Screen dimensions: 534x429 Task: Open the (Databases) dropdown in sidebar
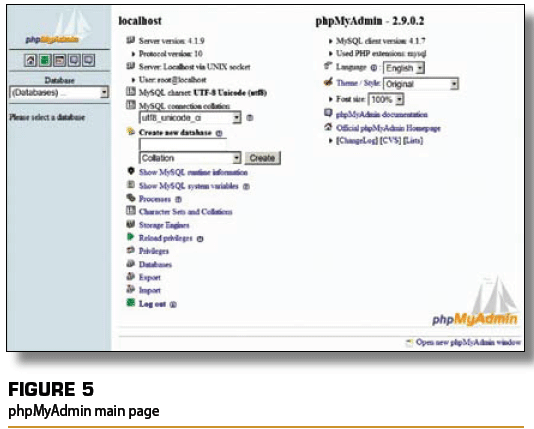click(59, 93)
